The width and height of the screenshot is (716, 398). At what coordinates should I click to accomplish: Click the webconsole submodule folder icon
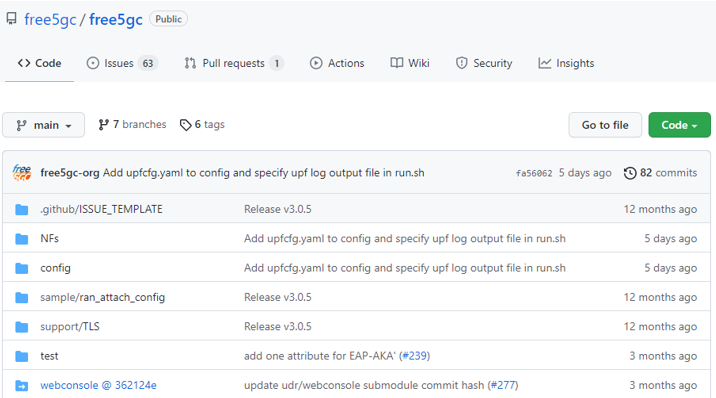tap(21, 386)
